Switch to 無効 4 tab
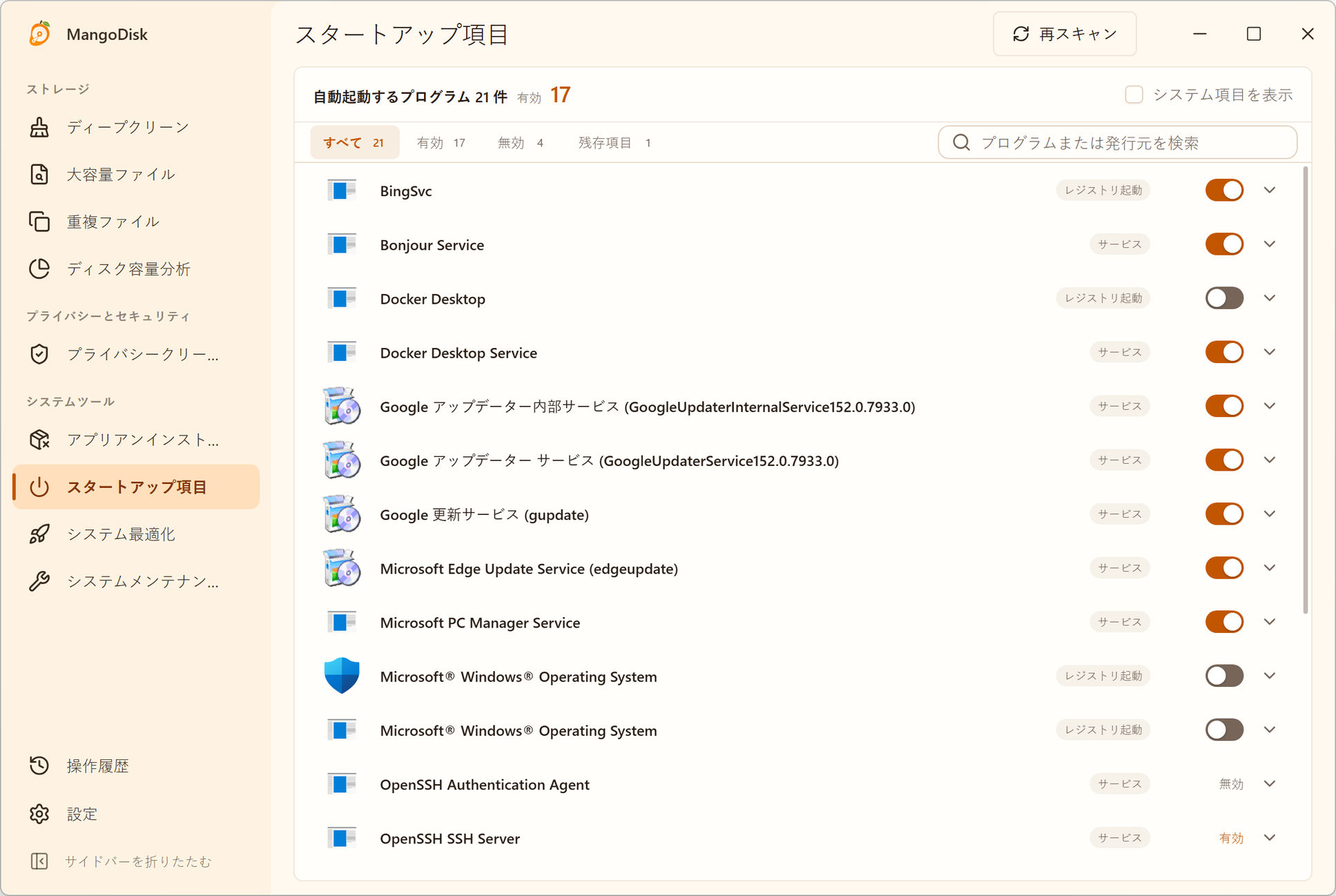Viewport: 1336px width, 896px height. pyautogui.click(x=521, y=142)
